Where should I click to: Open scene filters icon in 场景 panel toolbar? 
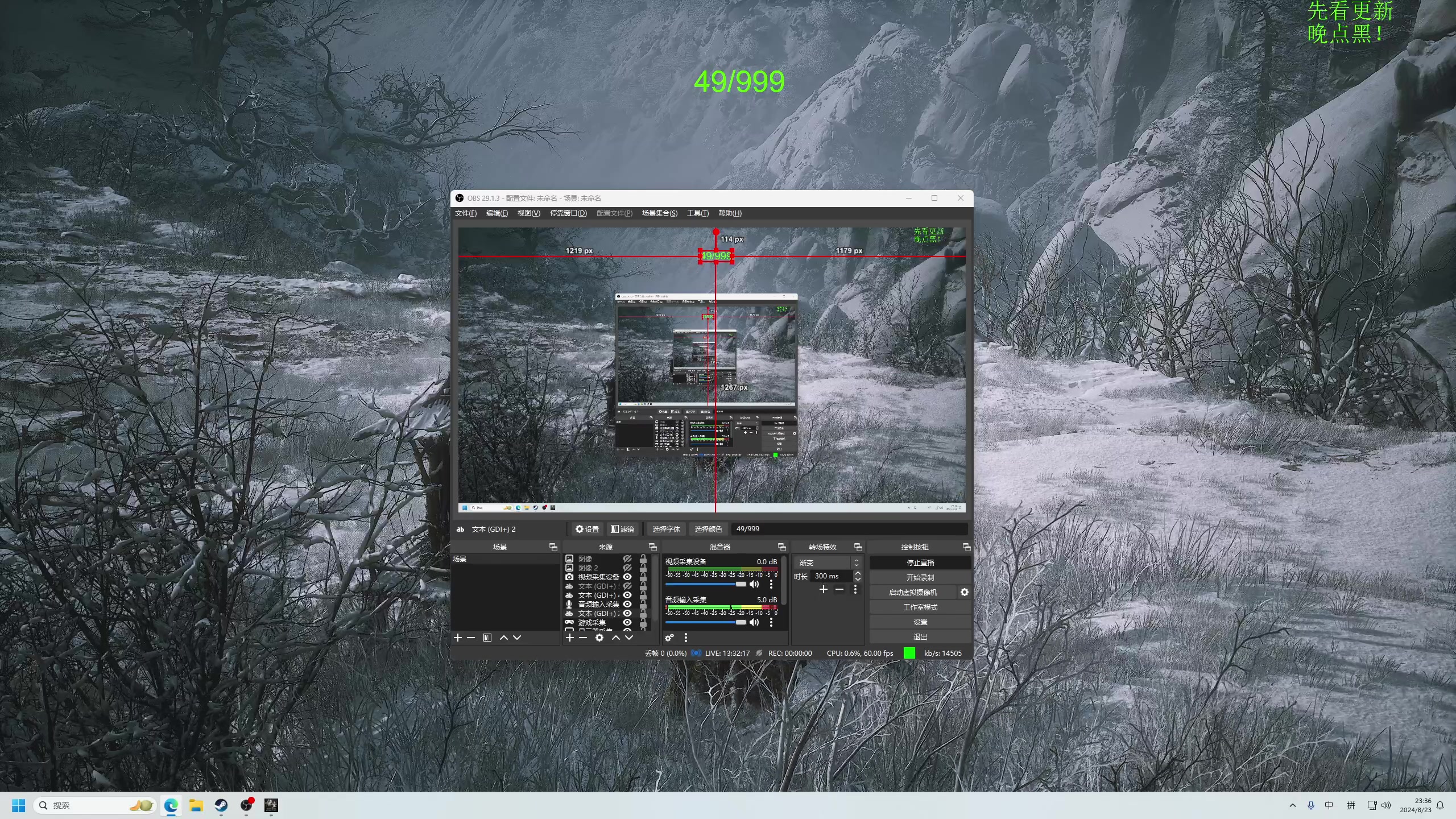[487, 638]
